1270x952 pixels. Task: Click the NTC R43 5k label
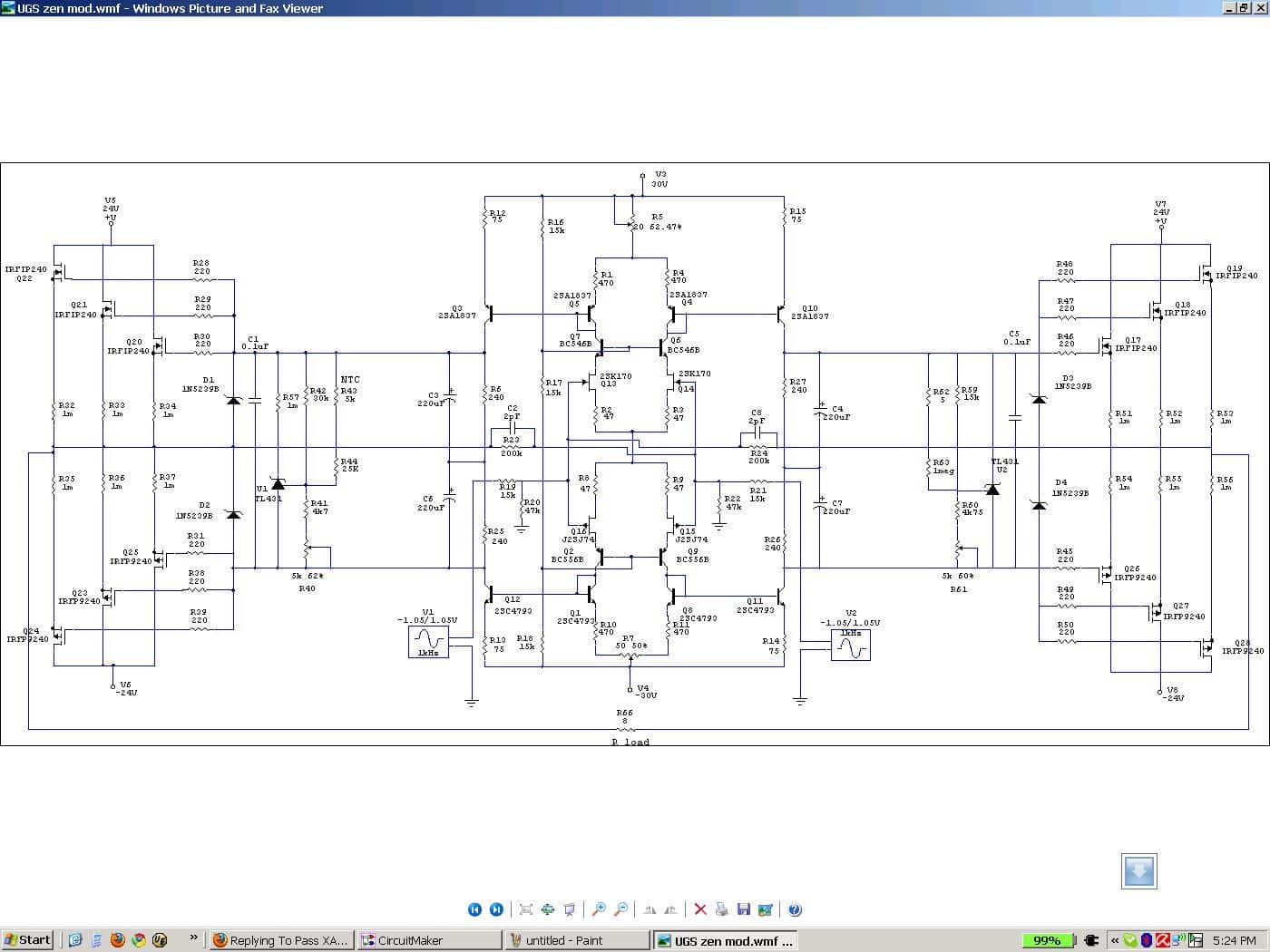pyautogui.click(x=349, y=389)
